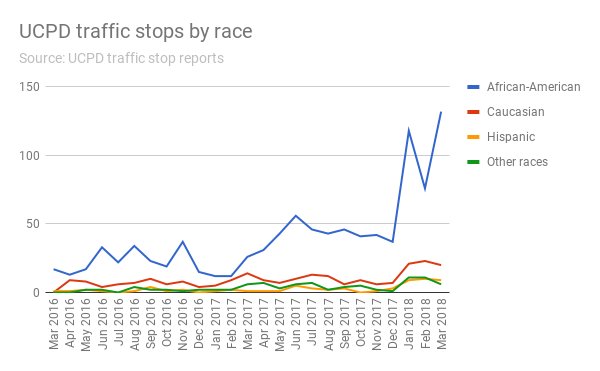Click the 'Oct 2016' x-axis label
The height and width of the screenshot is (371, 600).
click(167, 323)
